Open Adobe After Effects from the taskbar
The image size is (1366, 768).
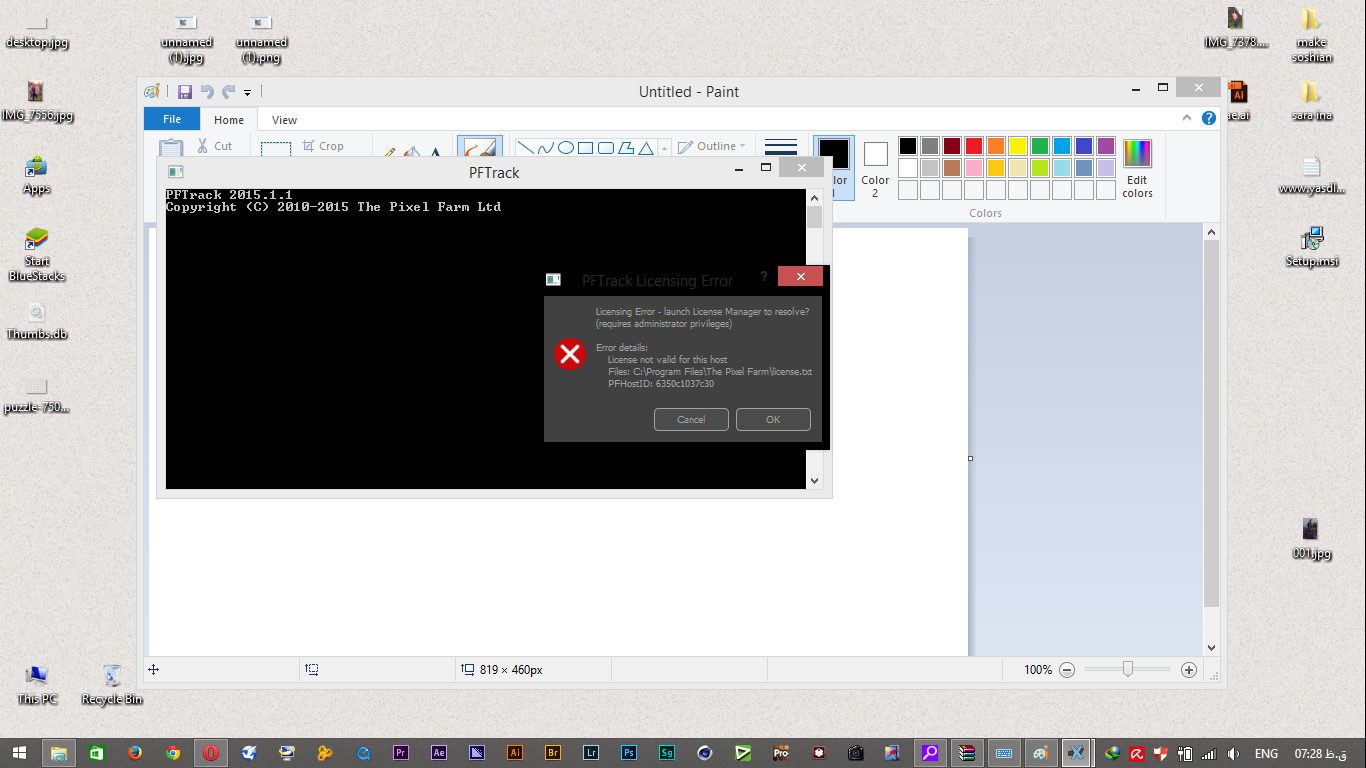coord(439,753)
